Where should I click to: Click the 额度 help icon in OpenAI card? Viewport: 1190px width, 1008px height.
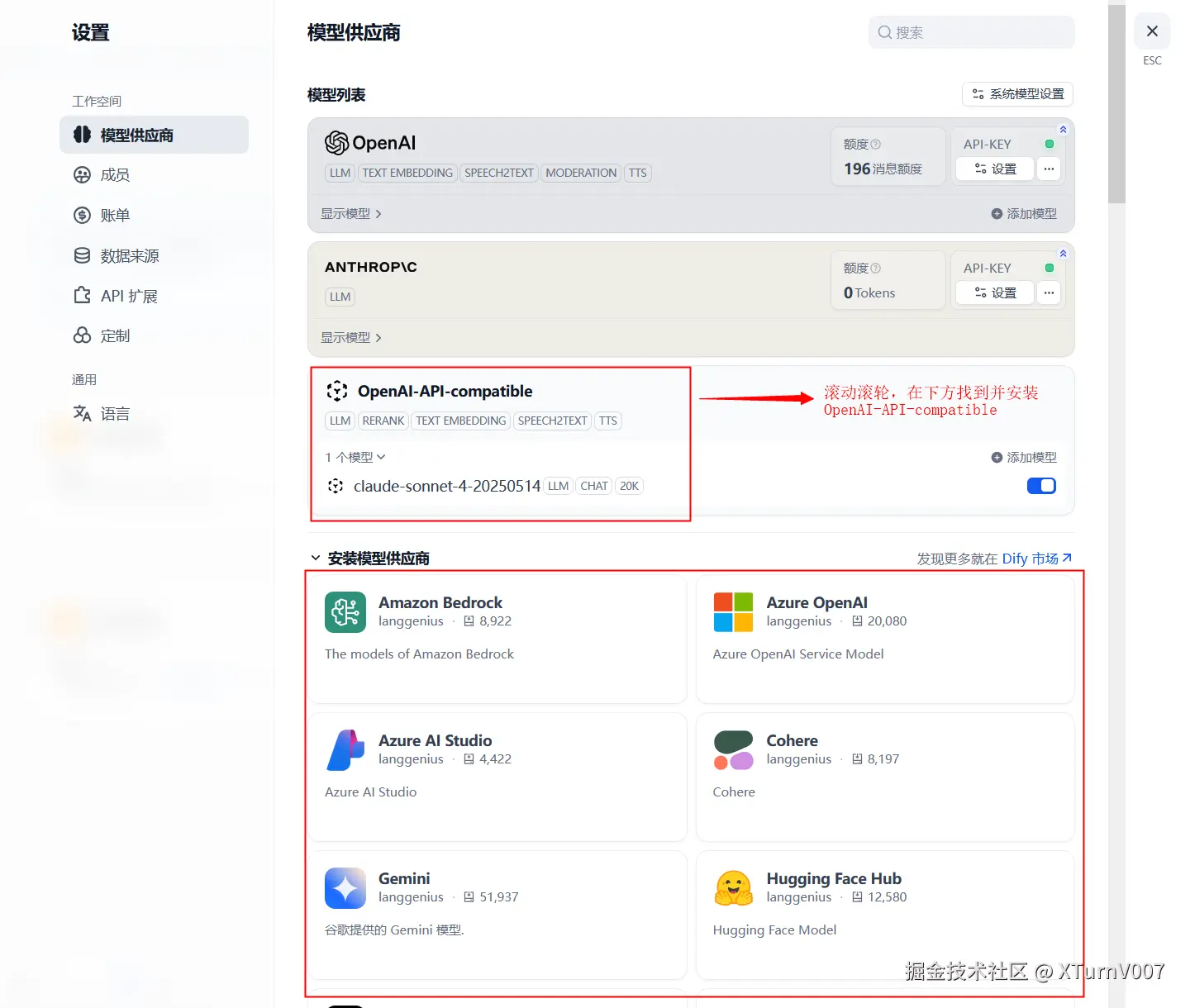[876, 144]
